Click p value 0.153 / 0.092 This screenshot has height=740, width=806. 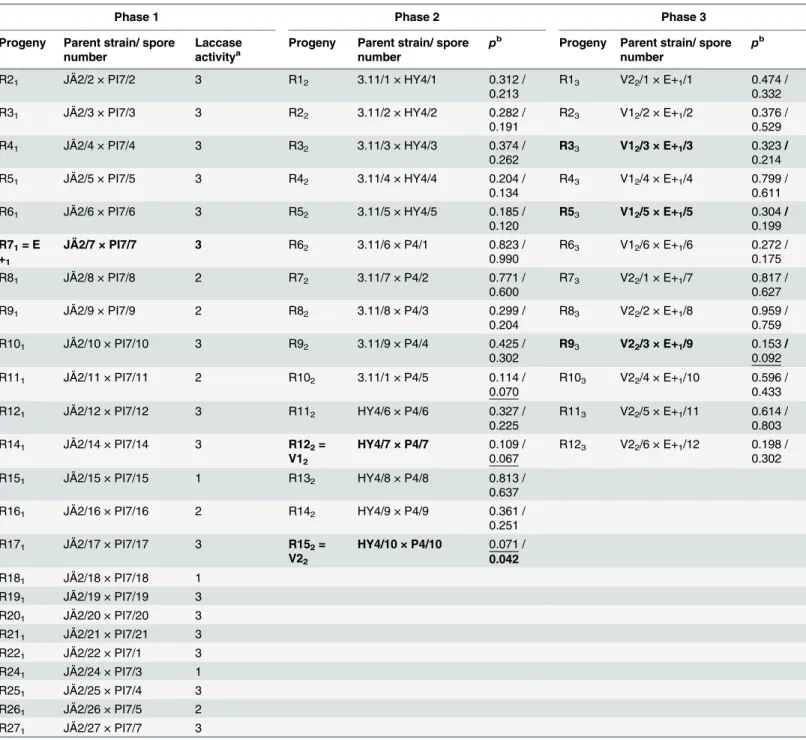770,351
